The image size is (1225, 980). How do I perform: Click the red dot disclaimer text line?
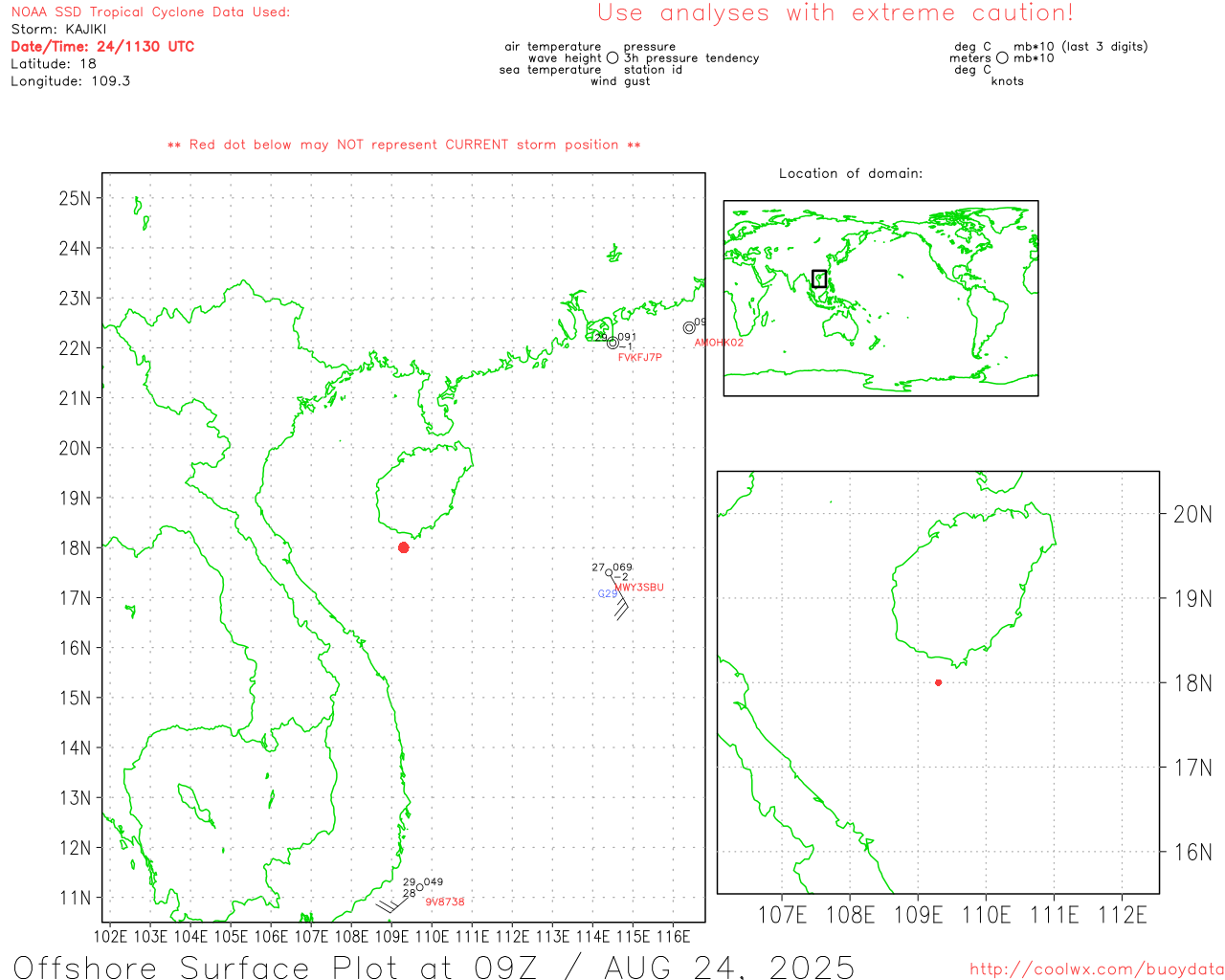404,145
